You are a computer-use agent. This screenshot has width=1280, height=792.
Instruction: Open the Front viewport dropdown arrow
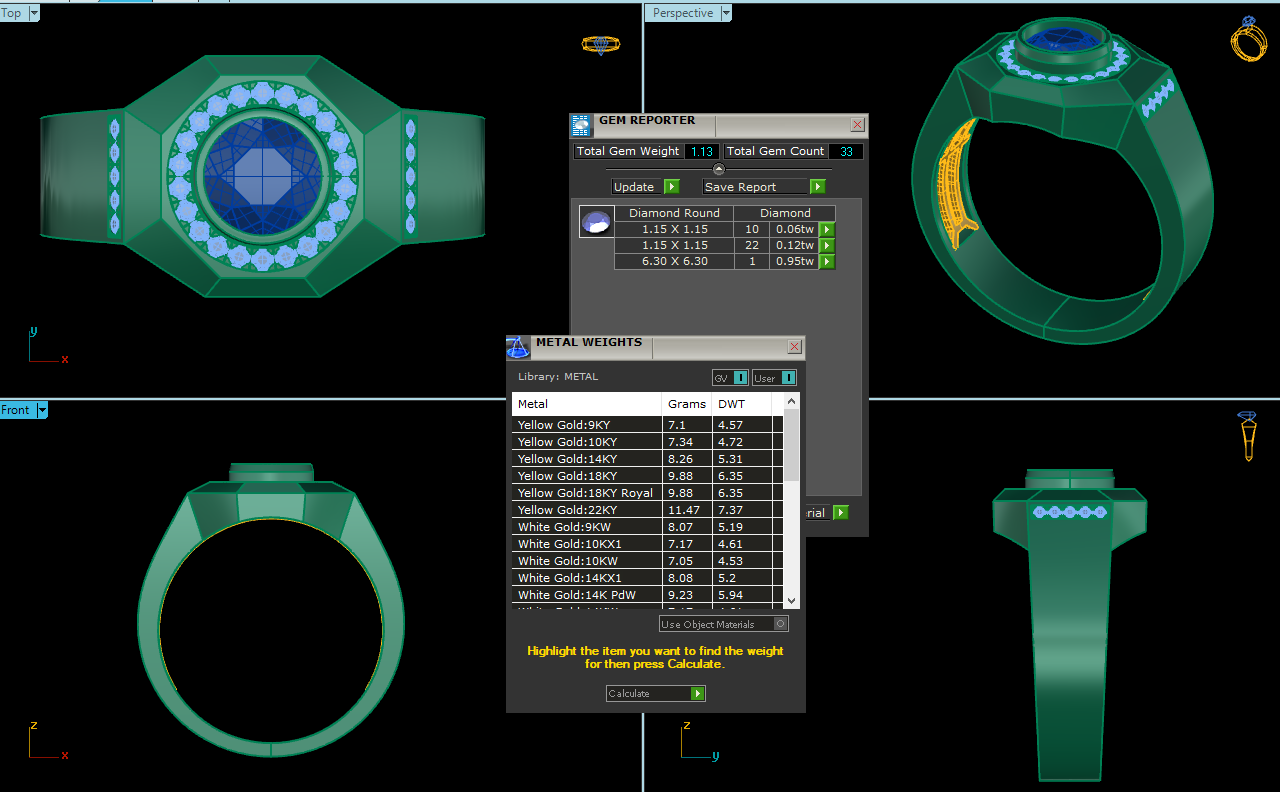coord(42,410)
